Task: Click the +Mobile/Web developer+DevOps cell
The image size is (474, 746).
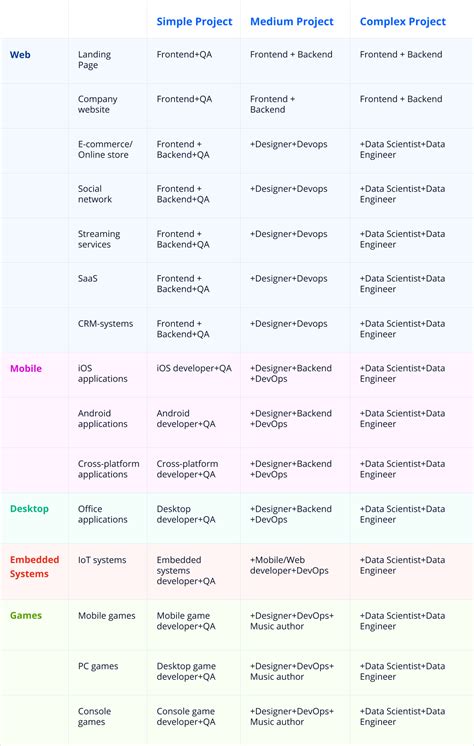Action: [x=289, y=565]
